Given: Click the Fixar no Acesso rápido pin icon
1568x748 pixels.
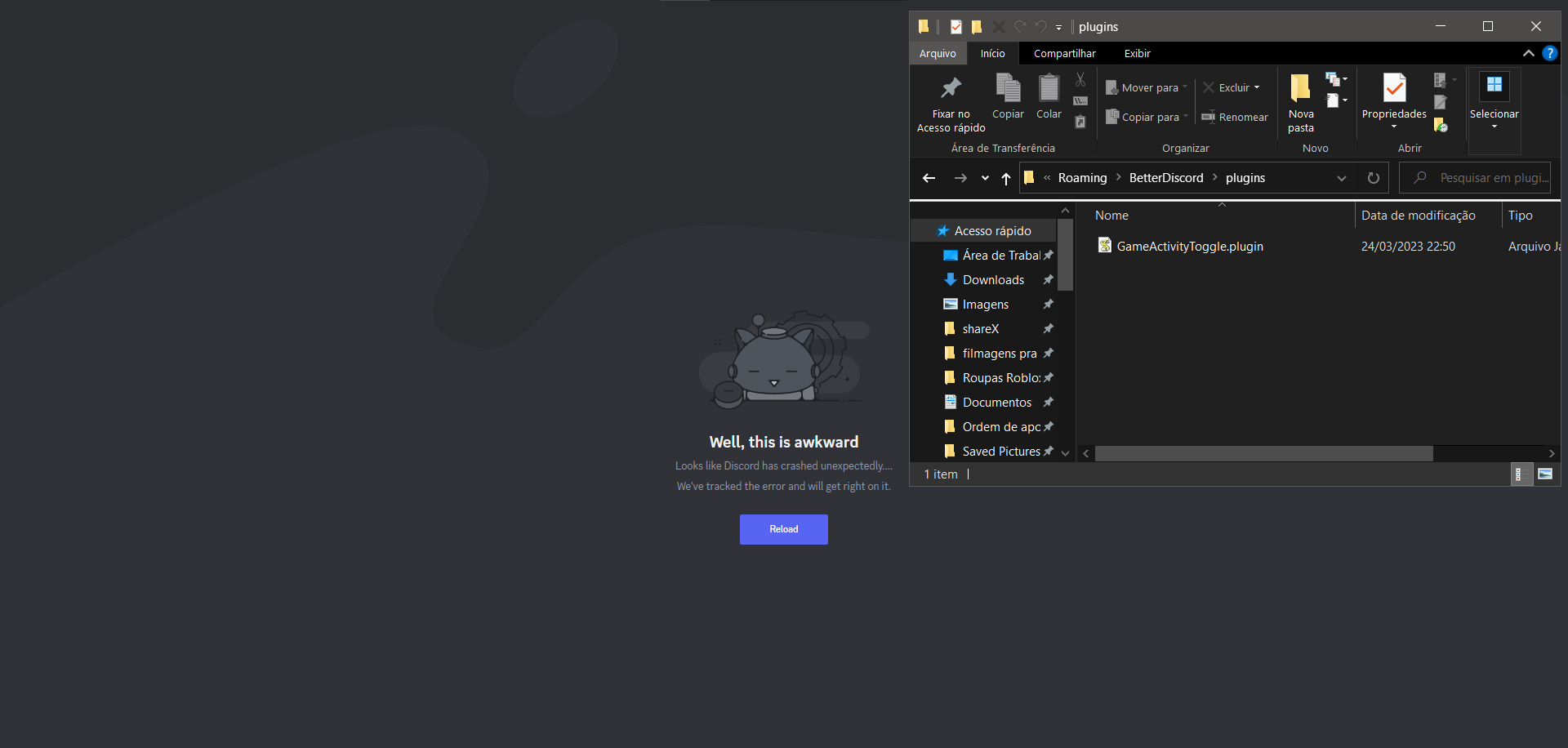Looking at the screenshot, I should coord(951,88).
